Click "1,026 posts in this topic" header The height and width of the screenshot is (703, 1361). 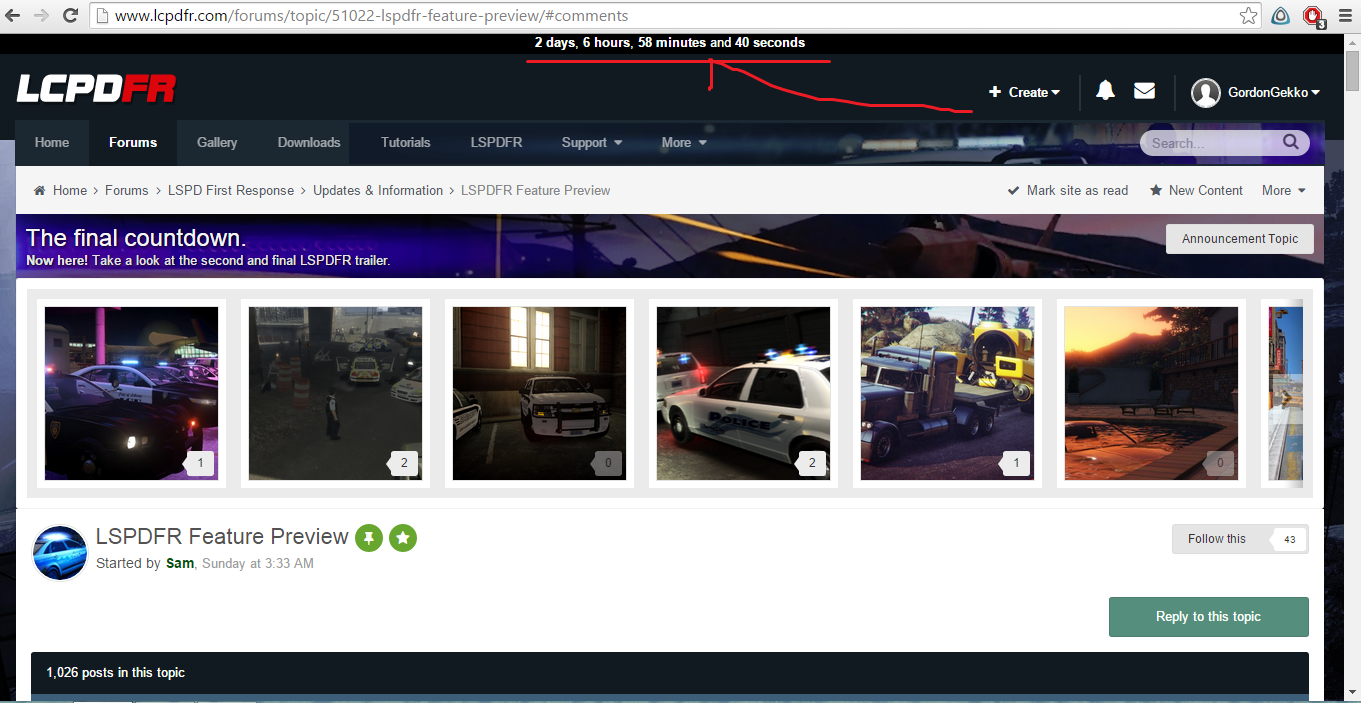coord(116,673)
